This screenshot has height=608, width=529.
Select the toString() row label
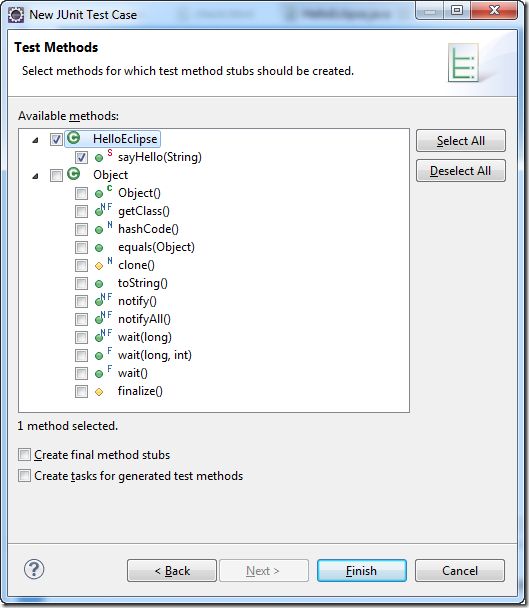tap(143, 283)
